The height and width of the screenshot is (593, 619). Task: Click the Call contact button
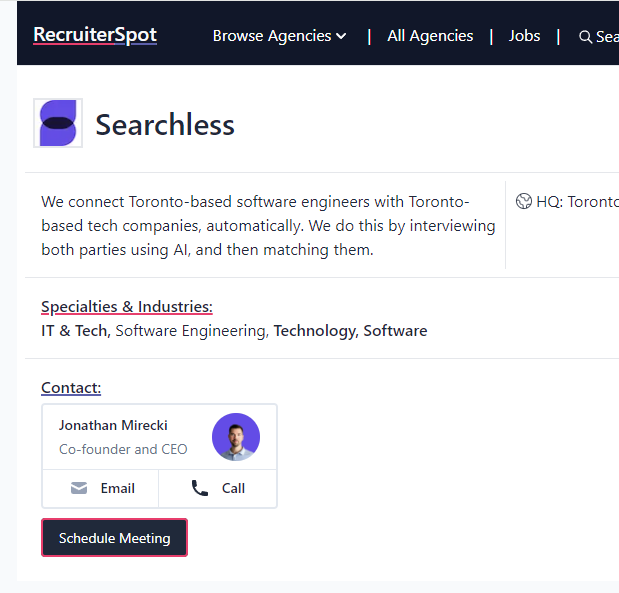tap(218, 488)
